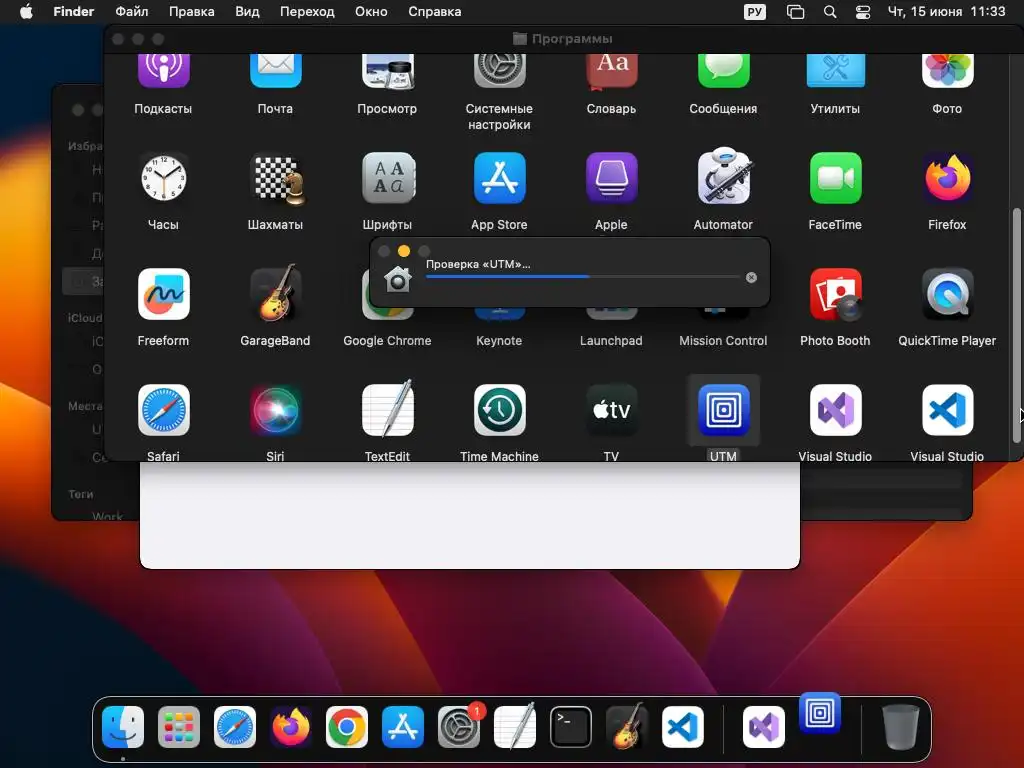Open System Settings (Системные настройки) icon
Viewport: 1024px width, 768px height.
pyautogui.click(x=500, y=70)
